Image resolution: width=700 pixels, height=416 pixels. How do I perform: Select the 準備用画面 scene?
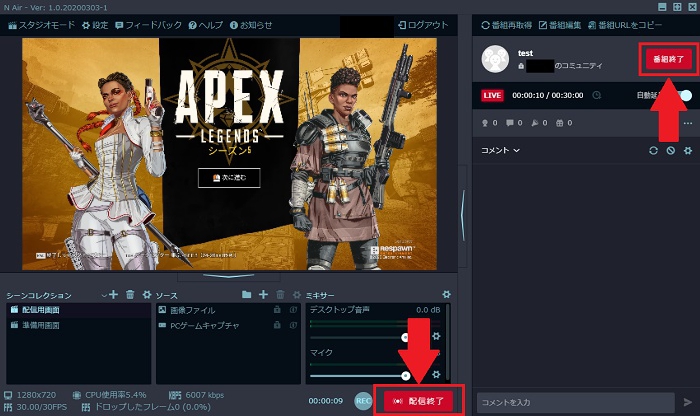pos(79,325)
